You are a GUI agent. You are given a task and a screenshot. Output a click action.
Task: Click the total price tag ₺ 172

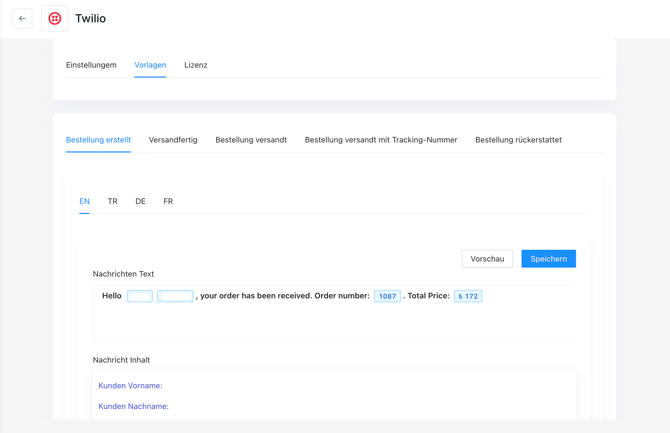(x=468, y=296)
